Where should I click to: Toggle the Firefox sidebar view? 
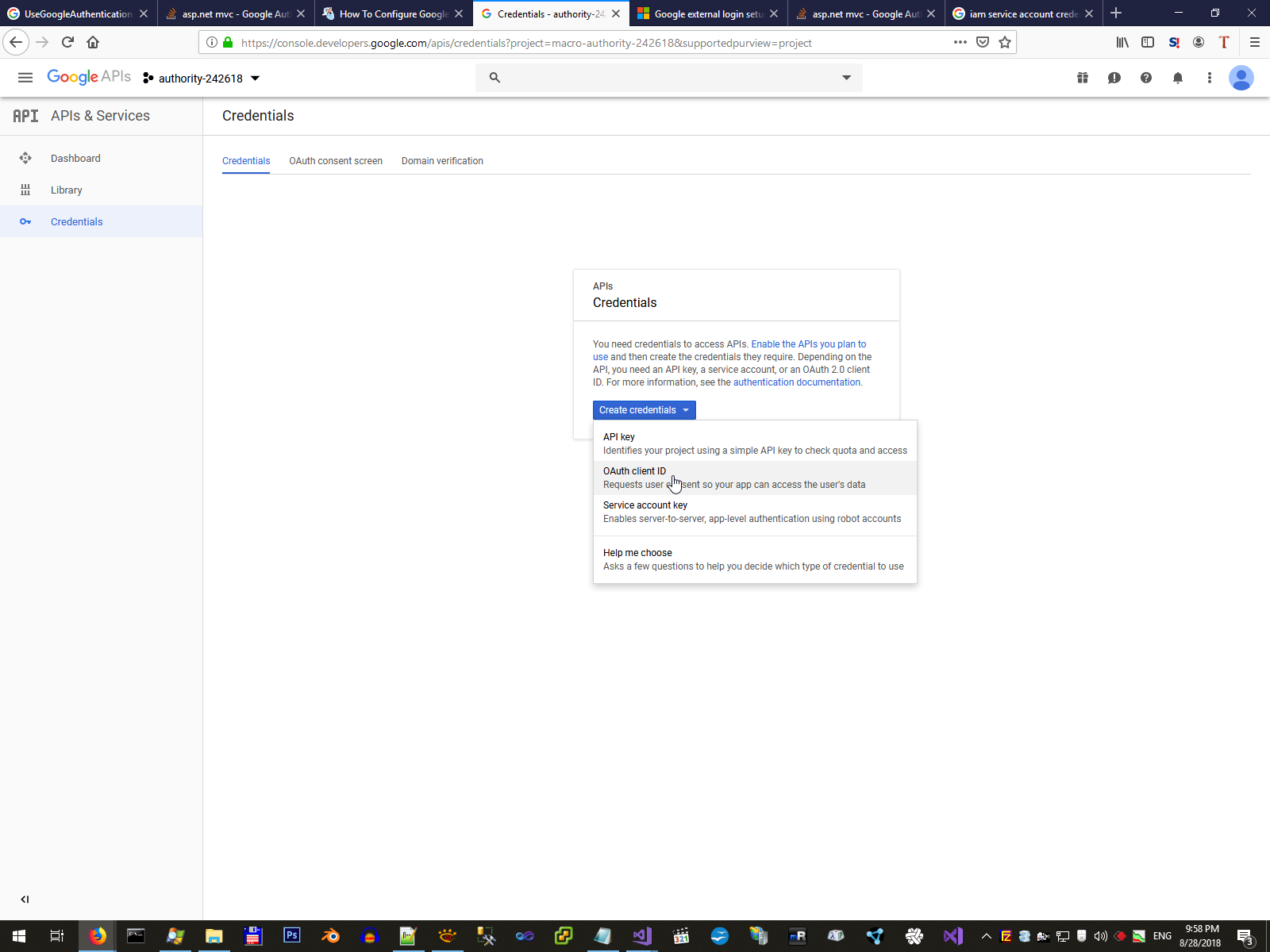coord(1148,43)
